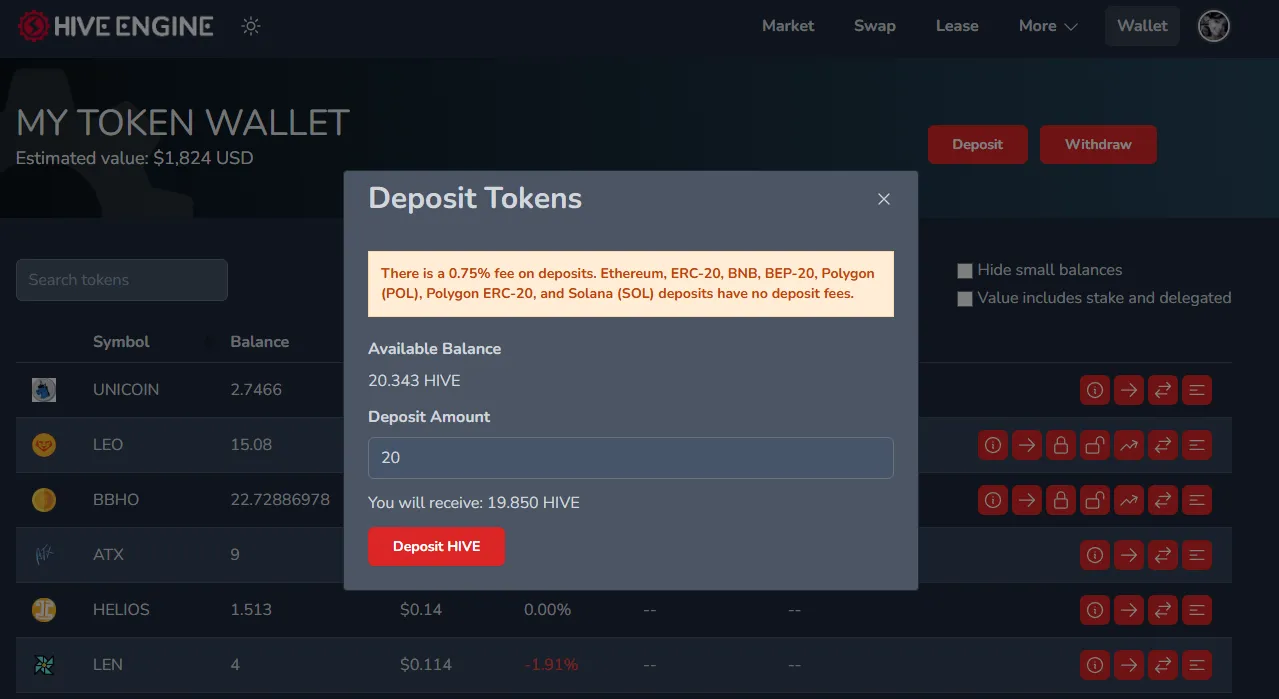Click the BBHO coin logo
The image size is (1279, 699).
click(44, 500)
